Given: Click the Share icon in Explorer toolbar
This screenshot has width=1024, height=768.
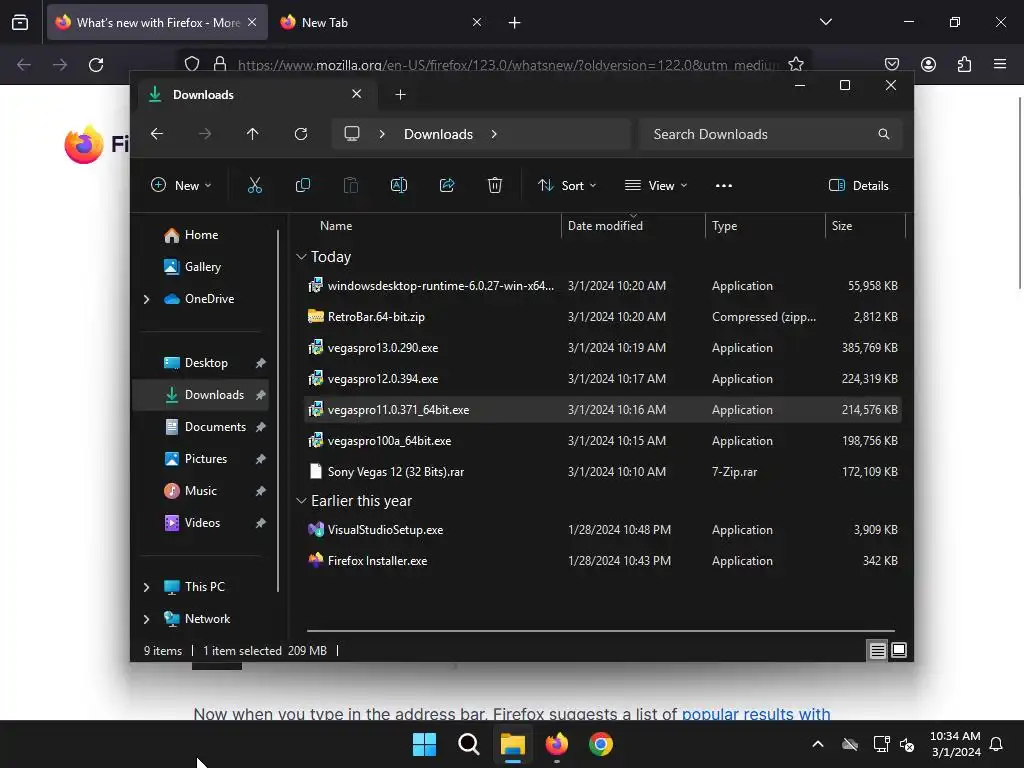Looking at the screenshot, I should point(447,185).
